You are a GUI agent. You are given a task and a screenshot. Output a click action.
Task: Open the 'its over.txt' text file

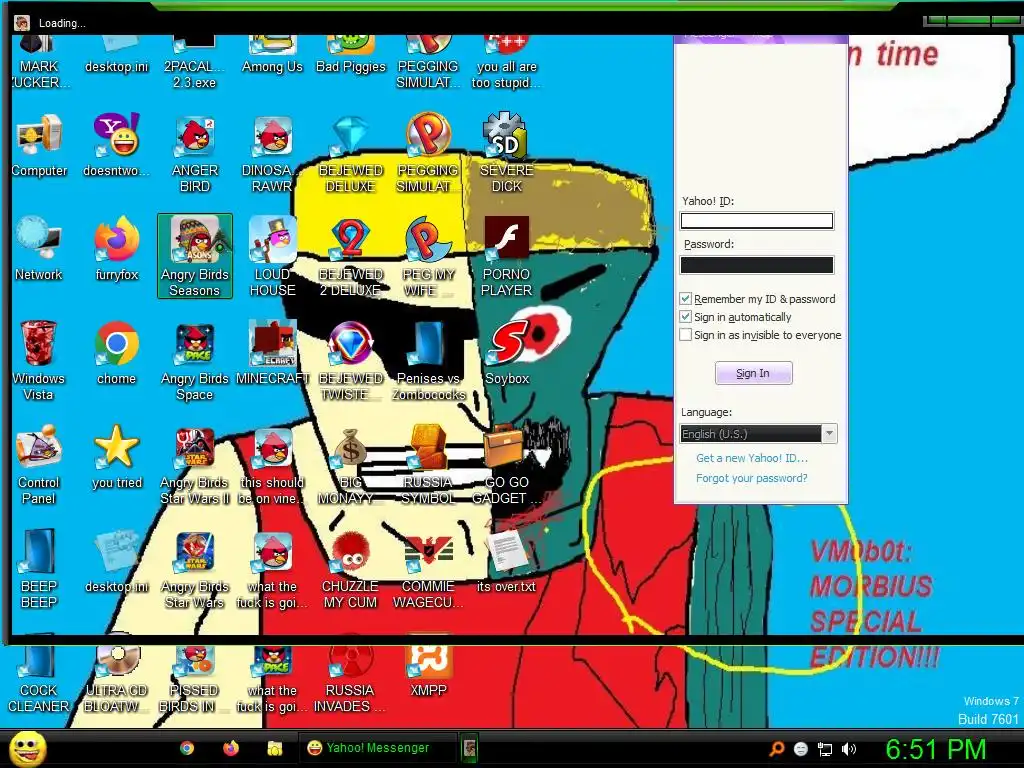coord(507,560)
